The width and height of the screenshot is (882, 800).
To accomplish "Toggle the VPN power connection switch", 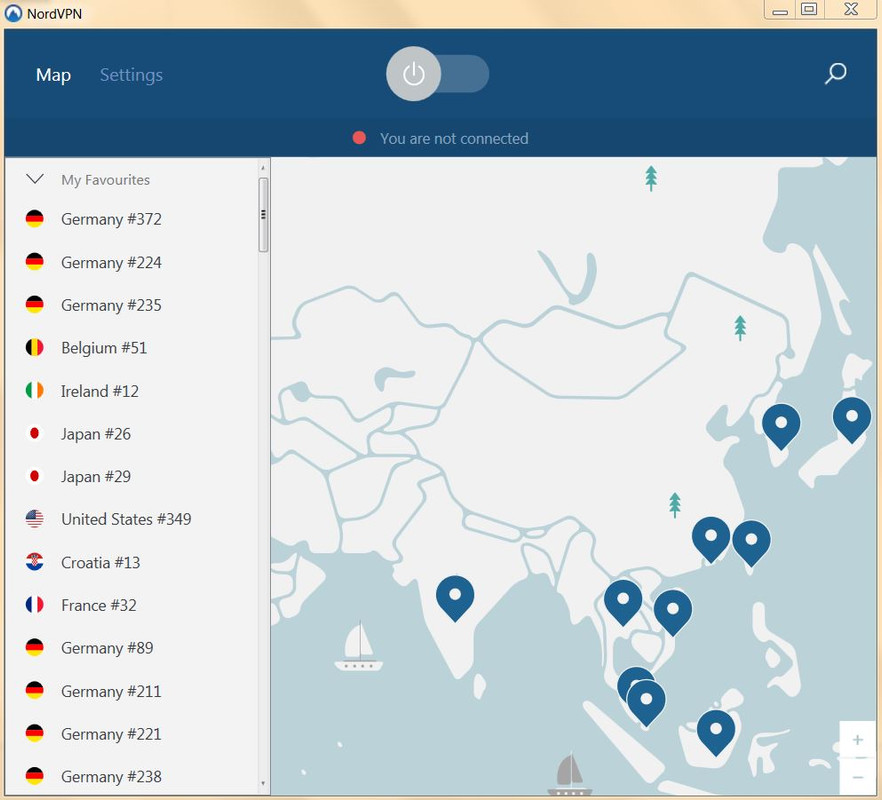I will 437,74.
